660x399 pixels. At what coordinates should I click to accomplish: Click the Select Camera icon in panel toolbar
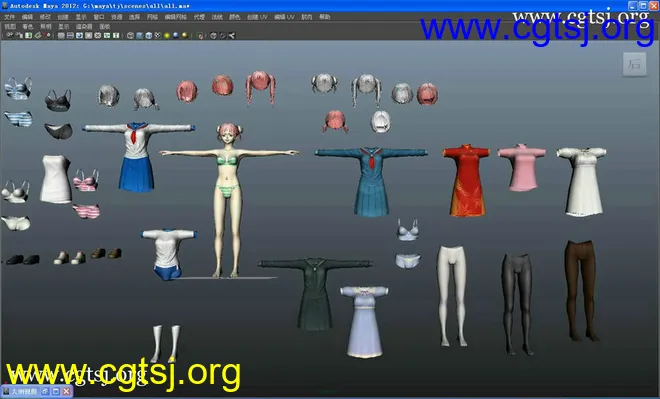click(9, 35)
